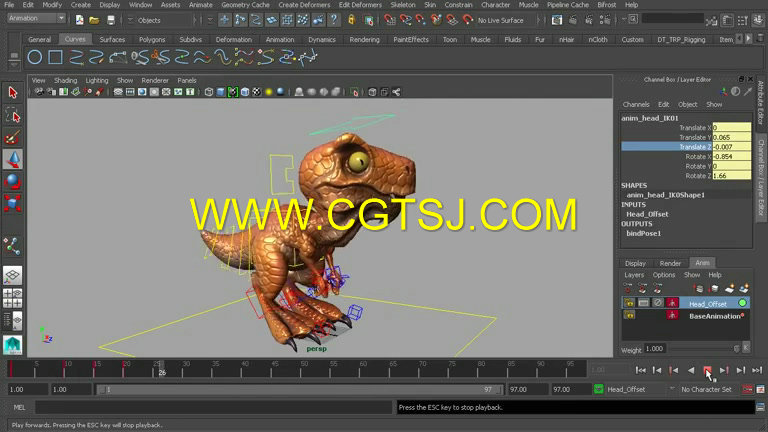This screenshot has height=432, width=768.
Task: Click the Save Scene disk icon
Action: [111, 20]
